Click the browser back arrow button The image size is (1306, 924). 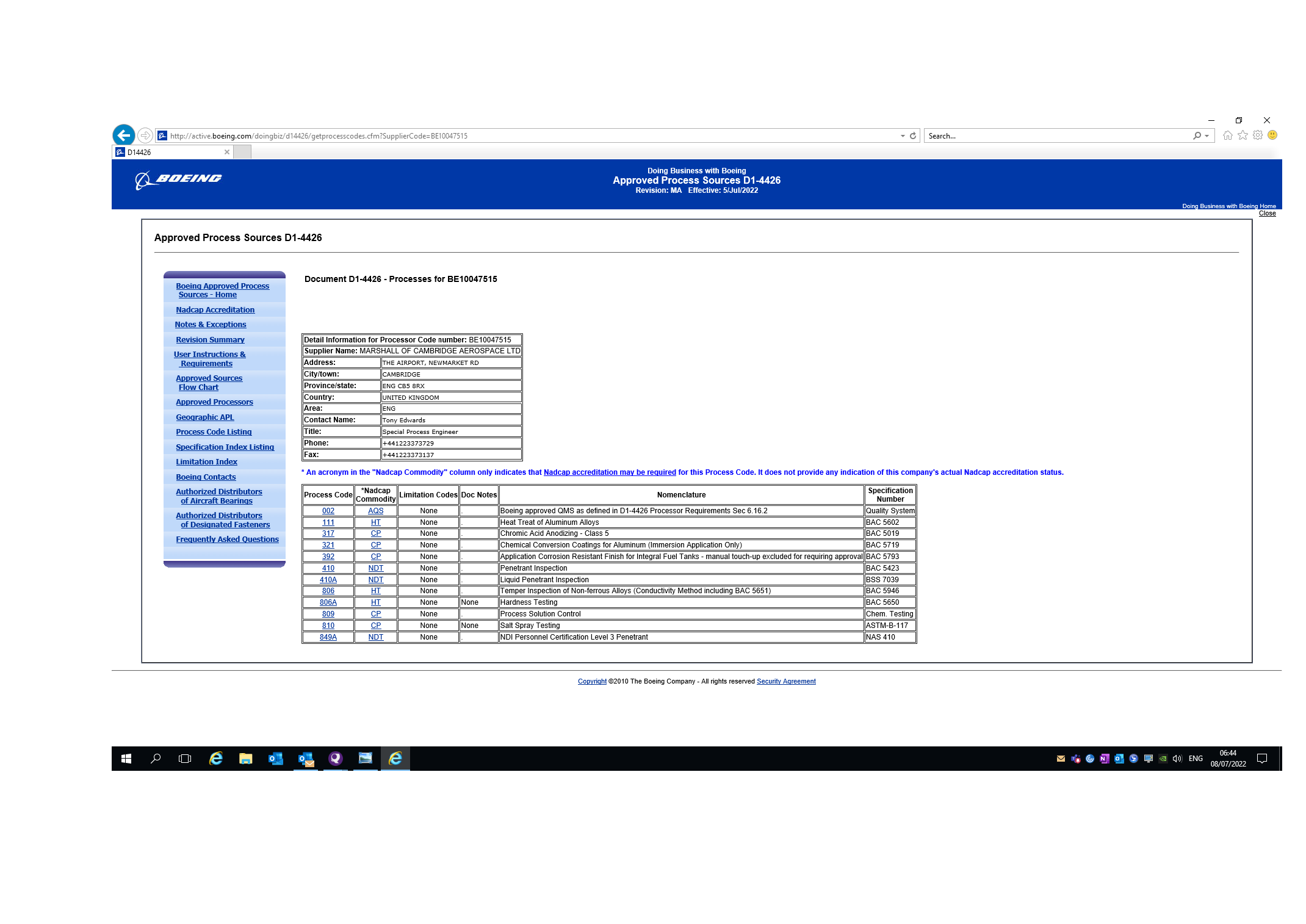pyautogui.click(x=124, y=135)
